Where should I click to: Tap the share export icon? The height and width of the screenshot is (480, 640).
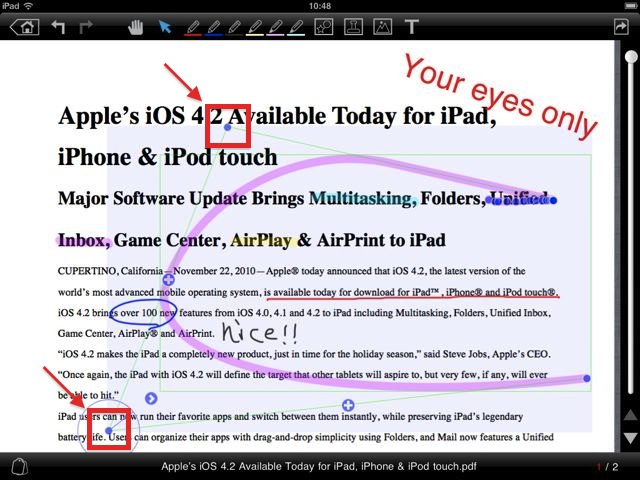[621, 27]
